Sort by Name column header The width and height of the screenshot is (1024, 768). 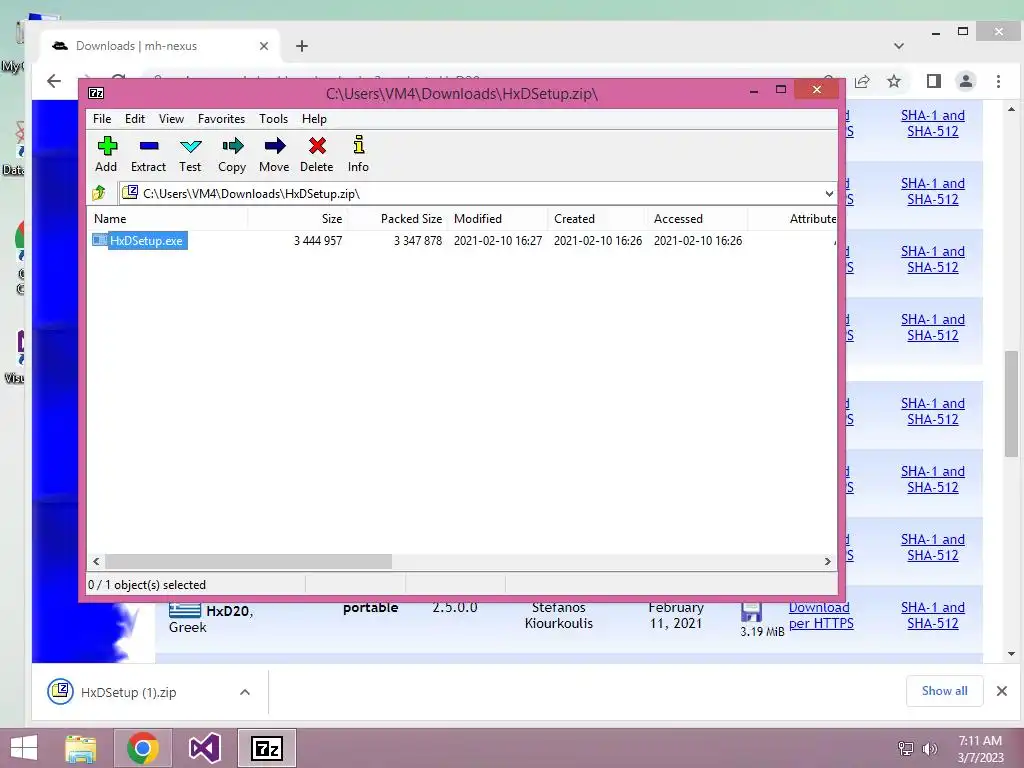167,219
